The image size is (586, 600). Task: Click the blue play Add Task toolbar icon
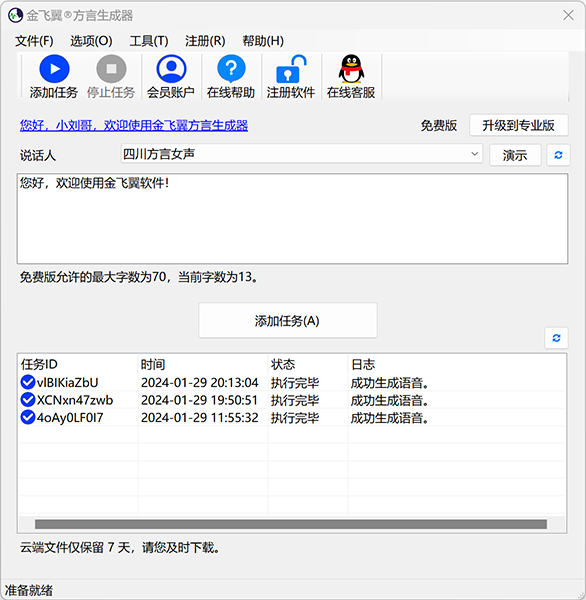[x=54, y=69]
